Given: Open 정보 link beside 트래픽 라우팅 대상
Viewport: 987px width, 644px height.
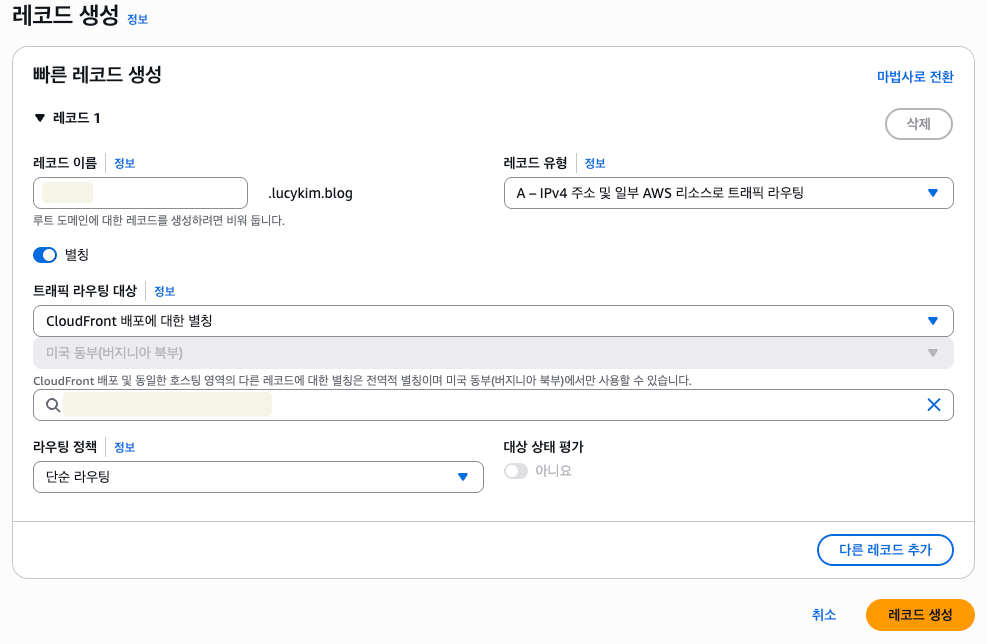Looking at the screenshot, I should click(x=164, y=291).
